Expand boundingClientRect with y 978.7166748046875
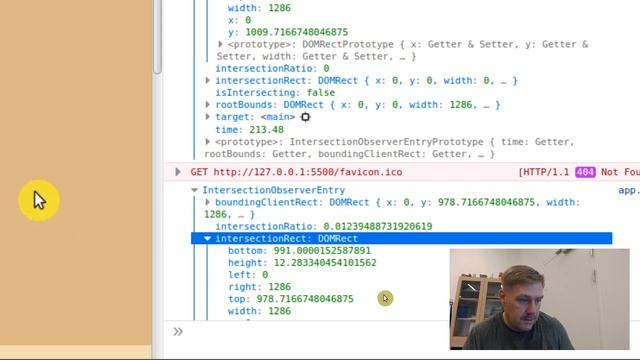The height and width of the screenshot is (360, 640). [x=208, y=202]
